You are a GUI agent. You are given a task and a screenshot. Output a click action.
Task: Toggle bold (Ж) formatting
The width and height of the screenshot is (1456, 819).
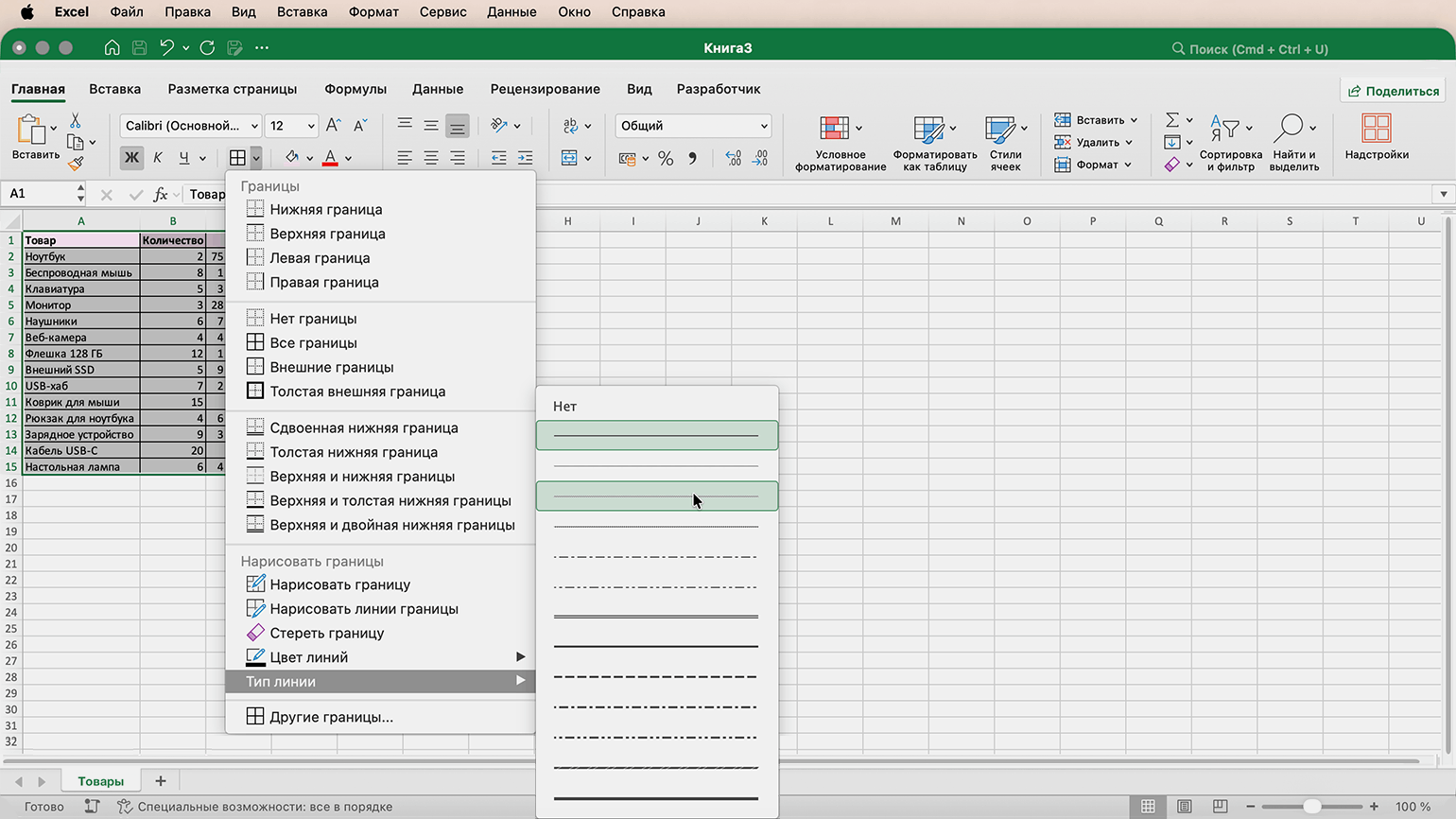[x=131, y=158]
